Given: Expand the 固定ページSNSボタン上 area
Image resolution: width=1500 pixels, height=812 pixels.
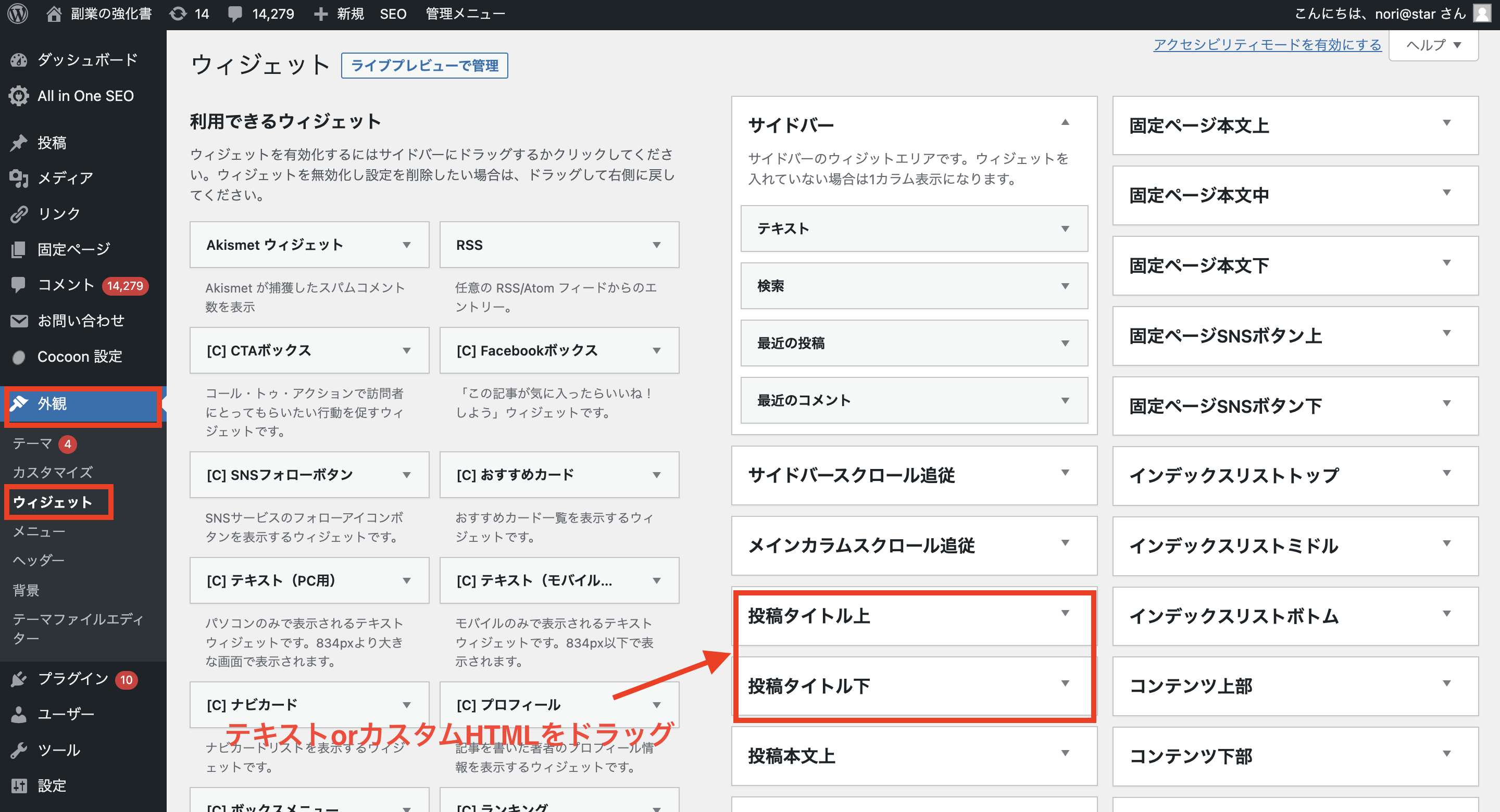Looking at the screenshot, I should (x=1446, y=333).
